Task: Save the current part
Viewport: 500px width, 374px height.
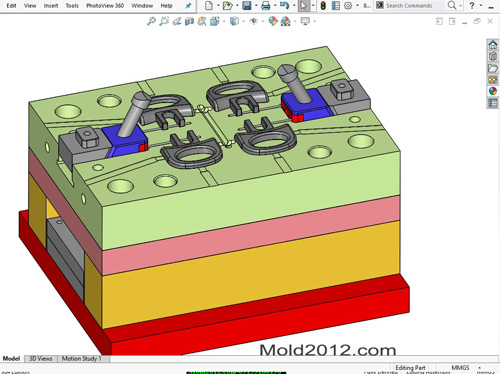Action: click(247, 6)
